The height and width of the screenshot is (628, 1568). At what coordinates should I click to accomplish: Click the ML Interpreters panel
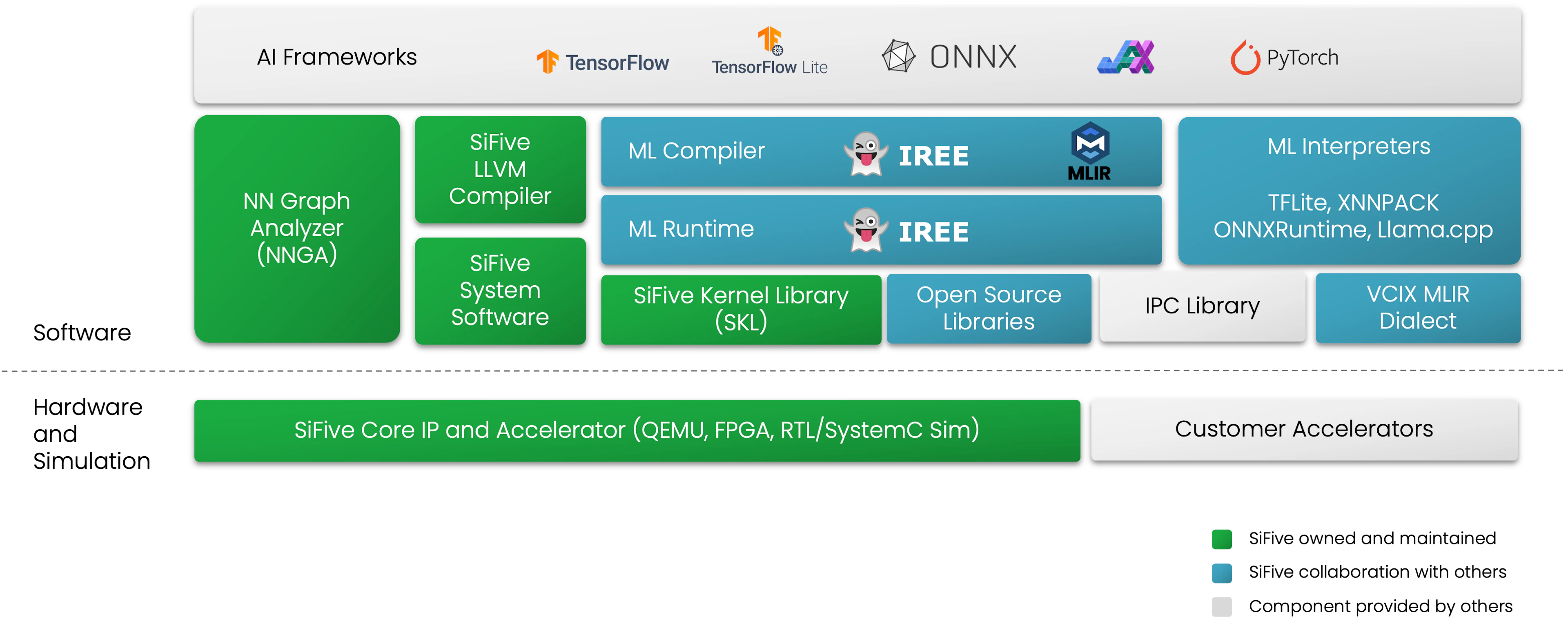pyautogui.click(x=1349, y=190)
